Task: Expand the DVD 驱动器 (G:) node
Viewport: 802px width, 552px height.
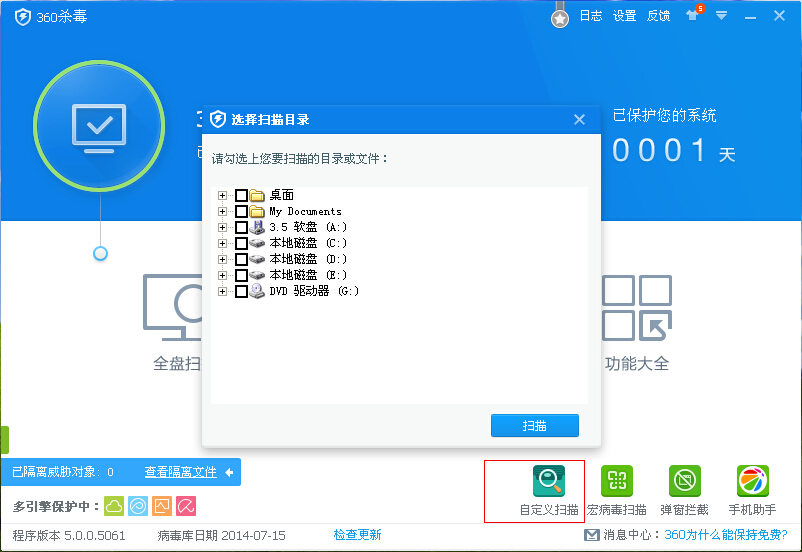Action: pyautogui.click(x=222, y=291)
